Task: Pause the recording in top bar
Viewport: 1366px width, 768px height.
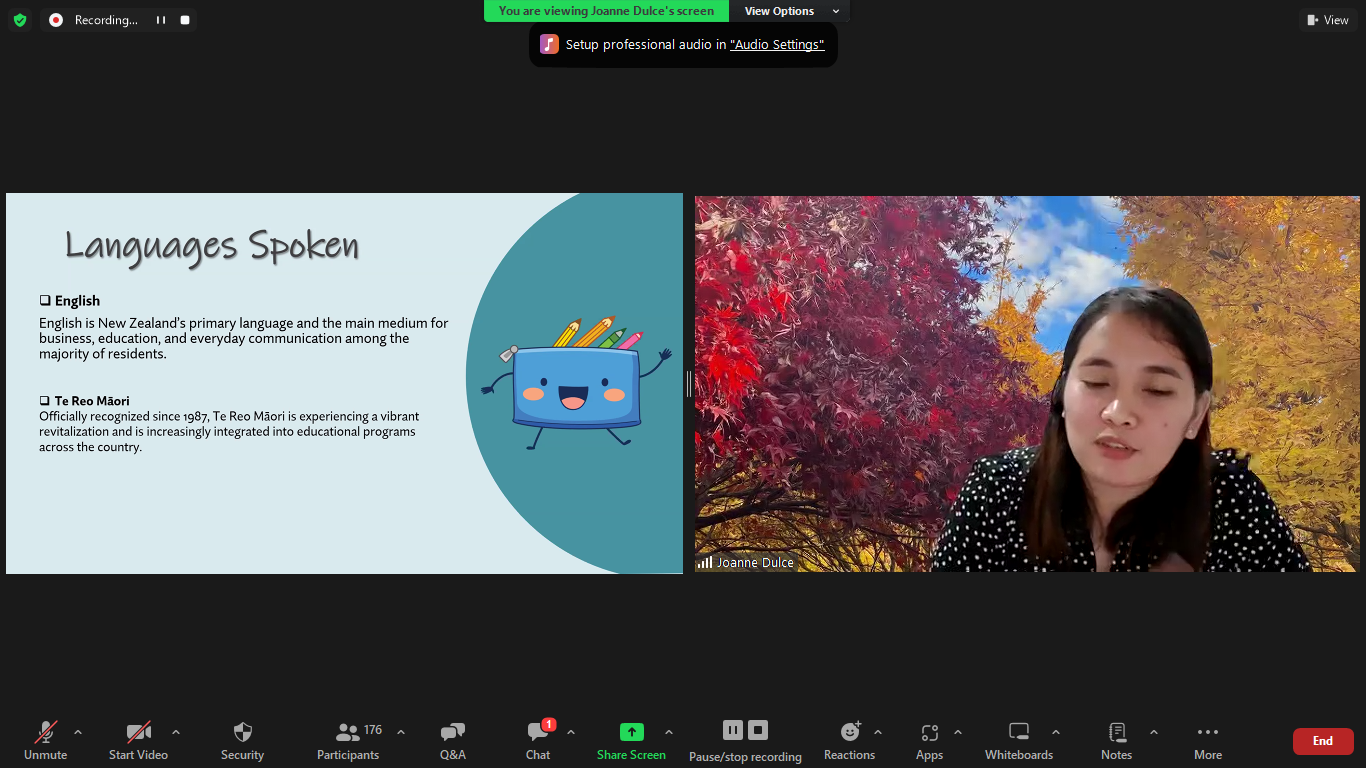Action: (161, 20)
